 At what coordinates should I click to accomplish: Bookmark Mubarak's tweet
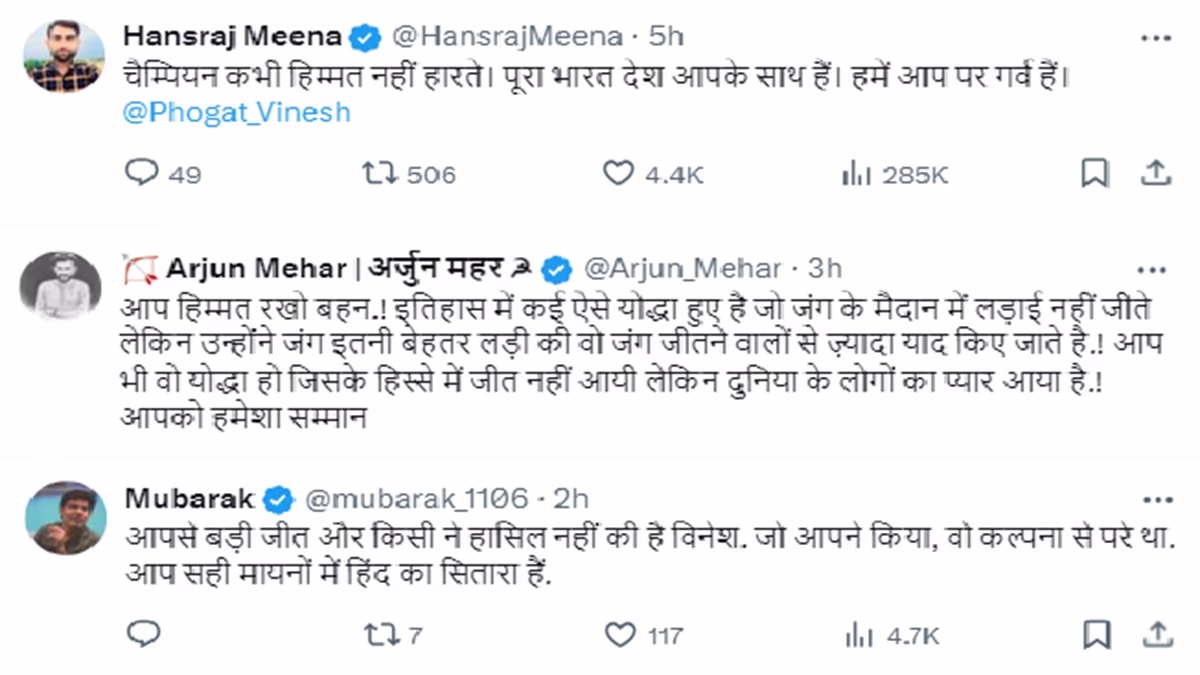tap(1095, 634)
